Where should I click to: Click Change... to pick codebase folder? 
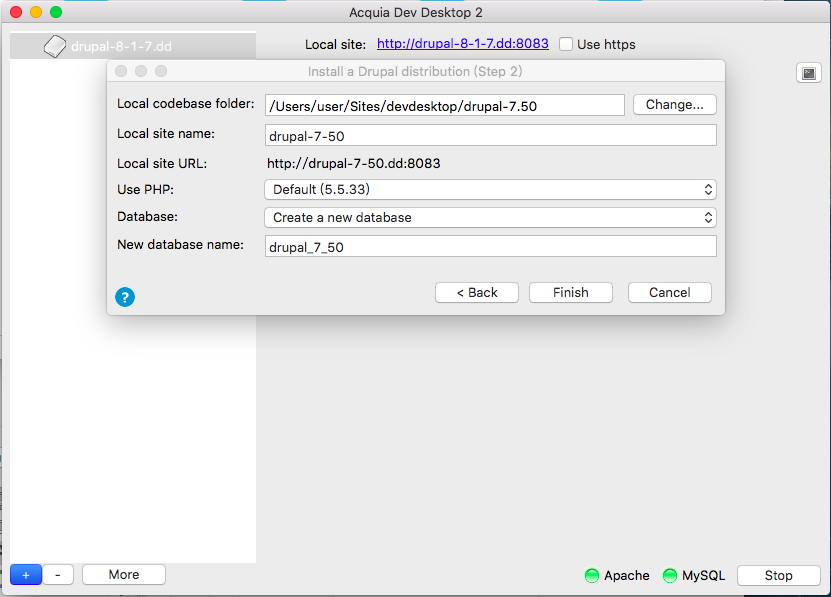(x=675, y=104)
